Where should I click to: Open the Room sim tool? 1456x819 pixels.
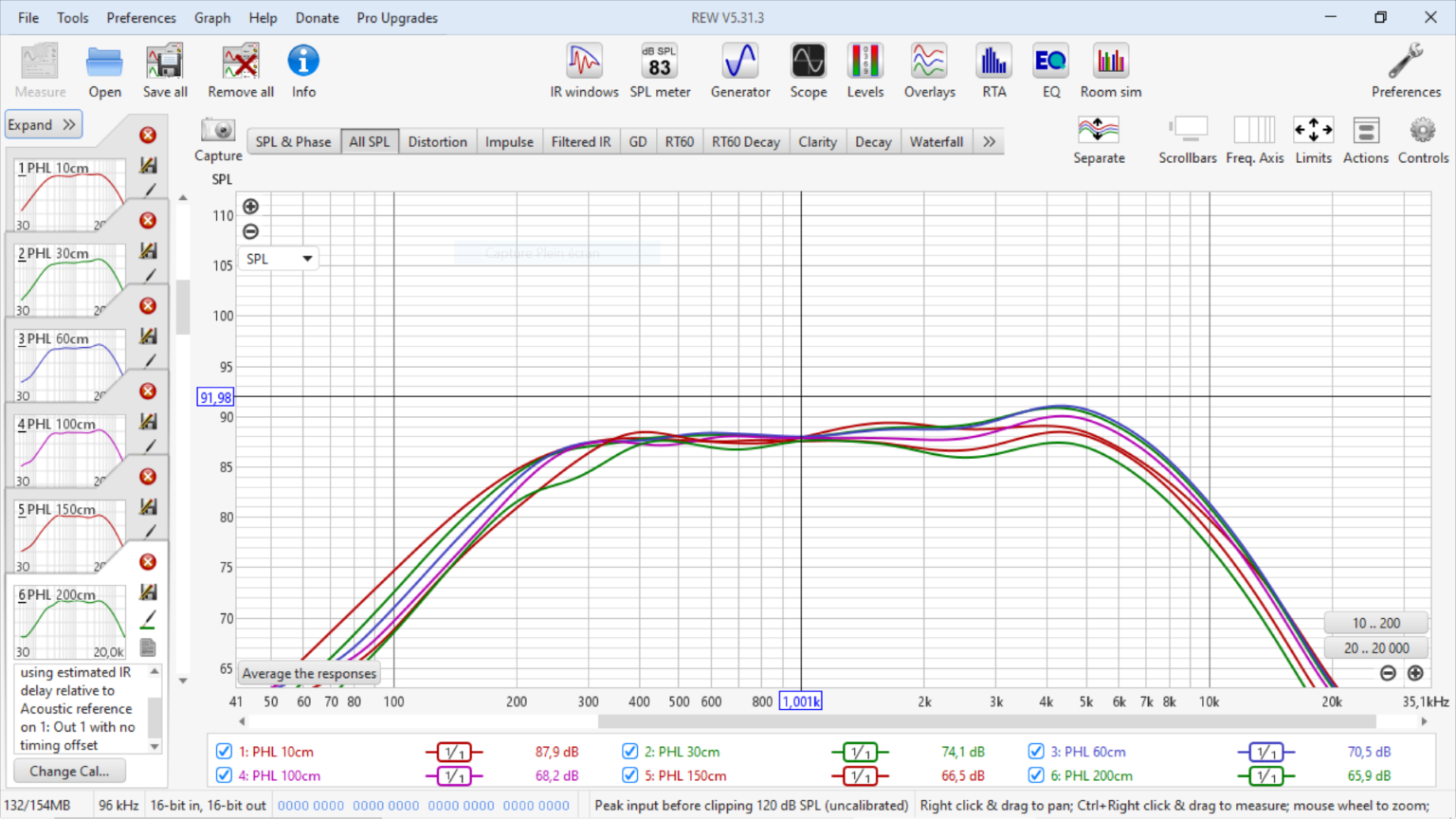click(x=1110, y=71)
